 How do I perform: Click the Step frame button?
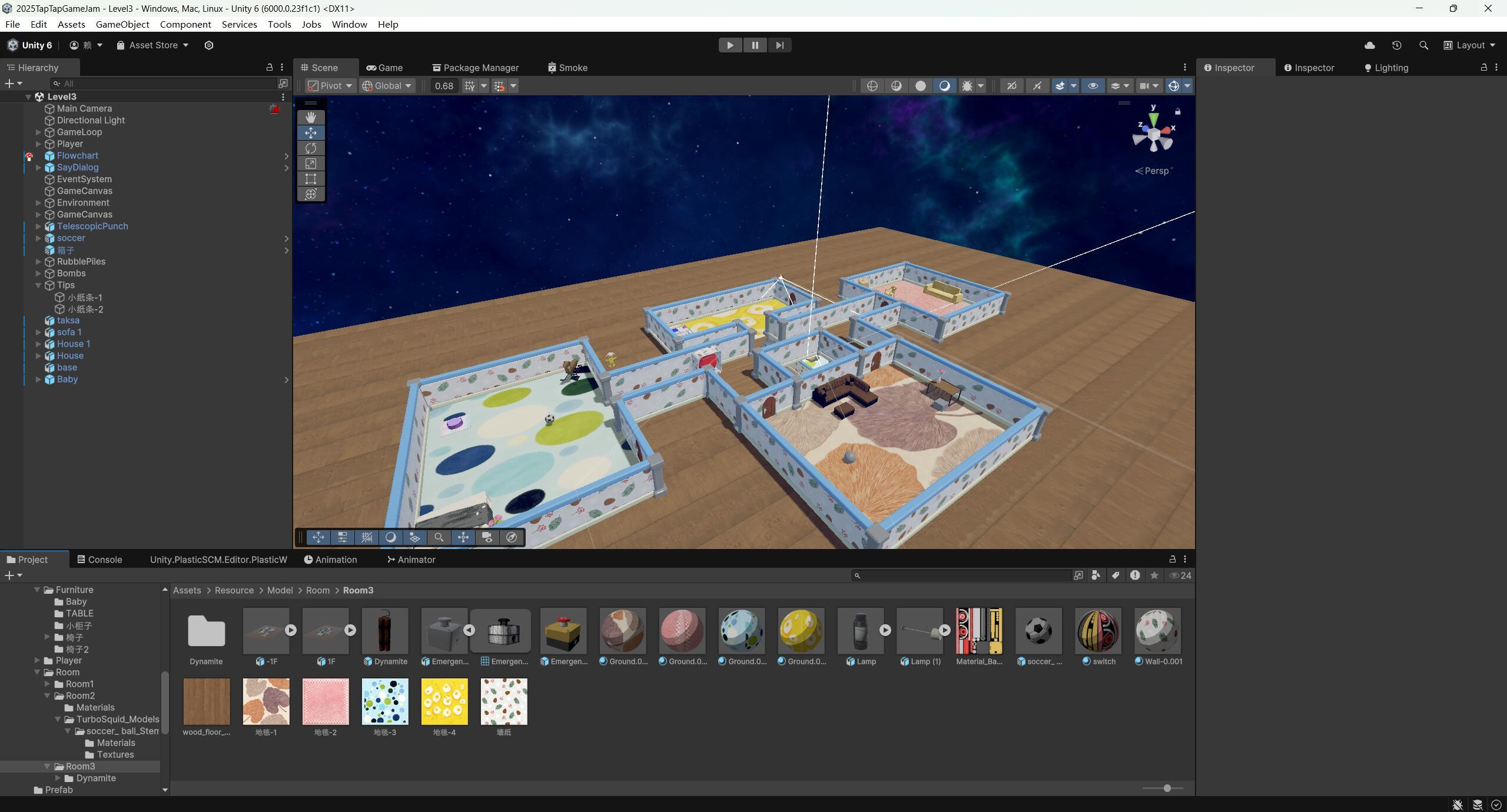pos(779,45)
